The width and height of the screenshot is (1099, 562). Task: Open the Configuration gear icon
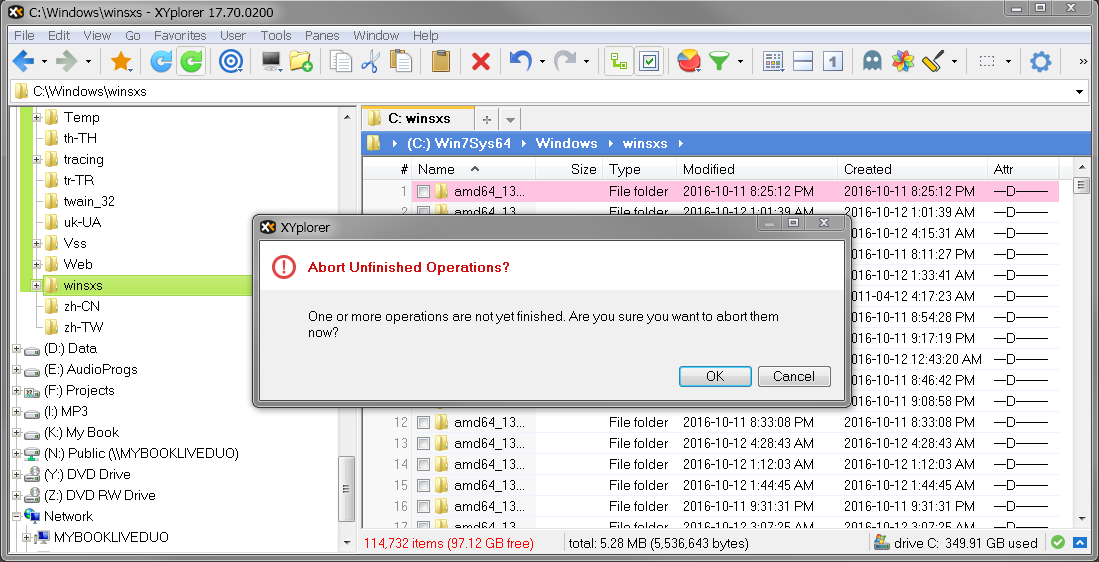[1041, 62]
